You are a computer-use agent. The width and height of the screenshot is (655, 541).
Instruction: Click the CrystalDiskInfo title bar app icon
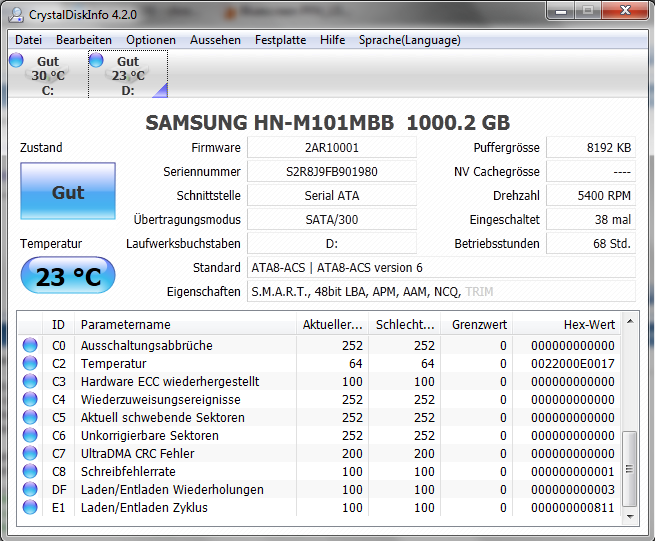(17, 15)
